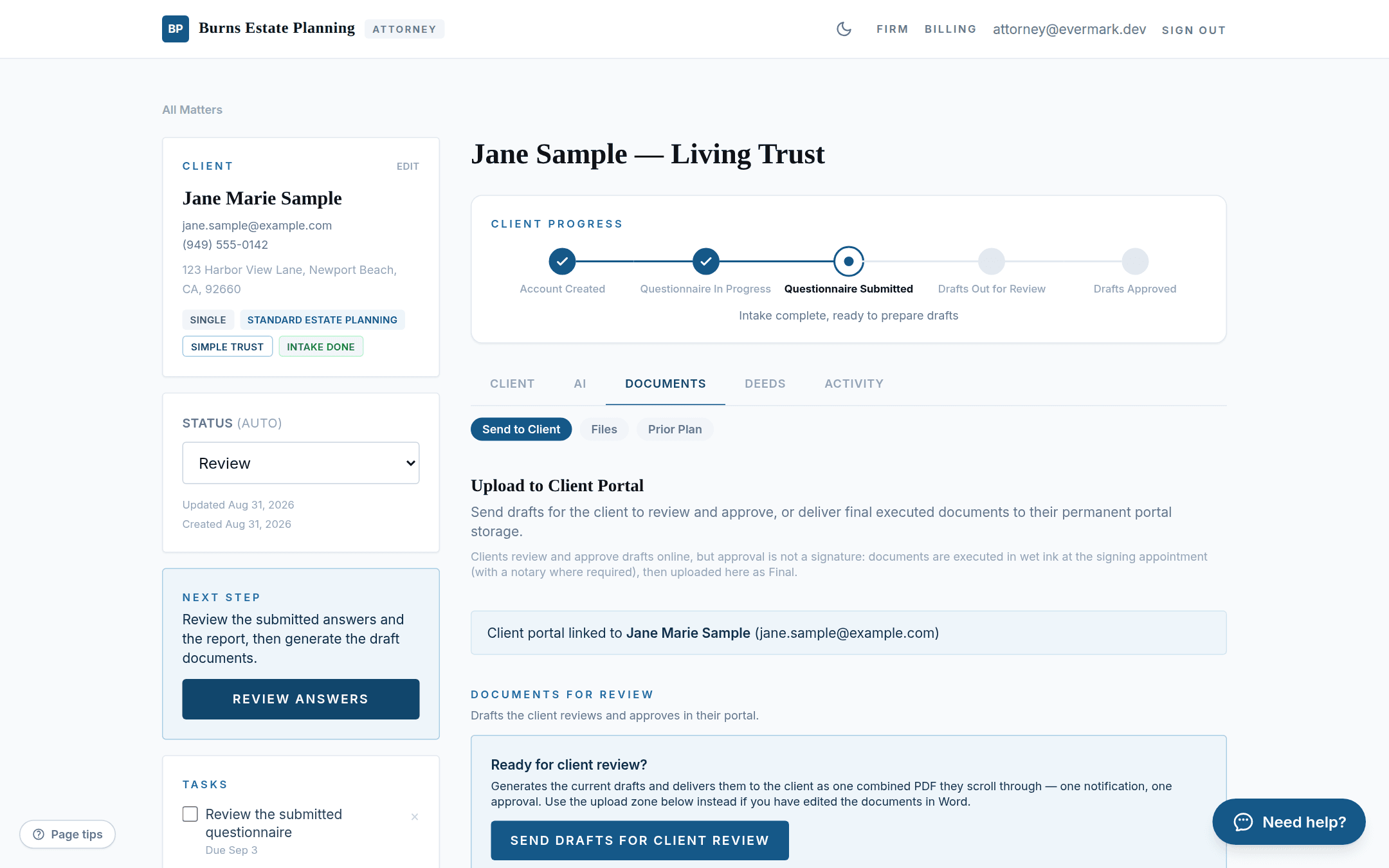
Task: Click the BP firm logo
Action: [x=175, y=29]
